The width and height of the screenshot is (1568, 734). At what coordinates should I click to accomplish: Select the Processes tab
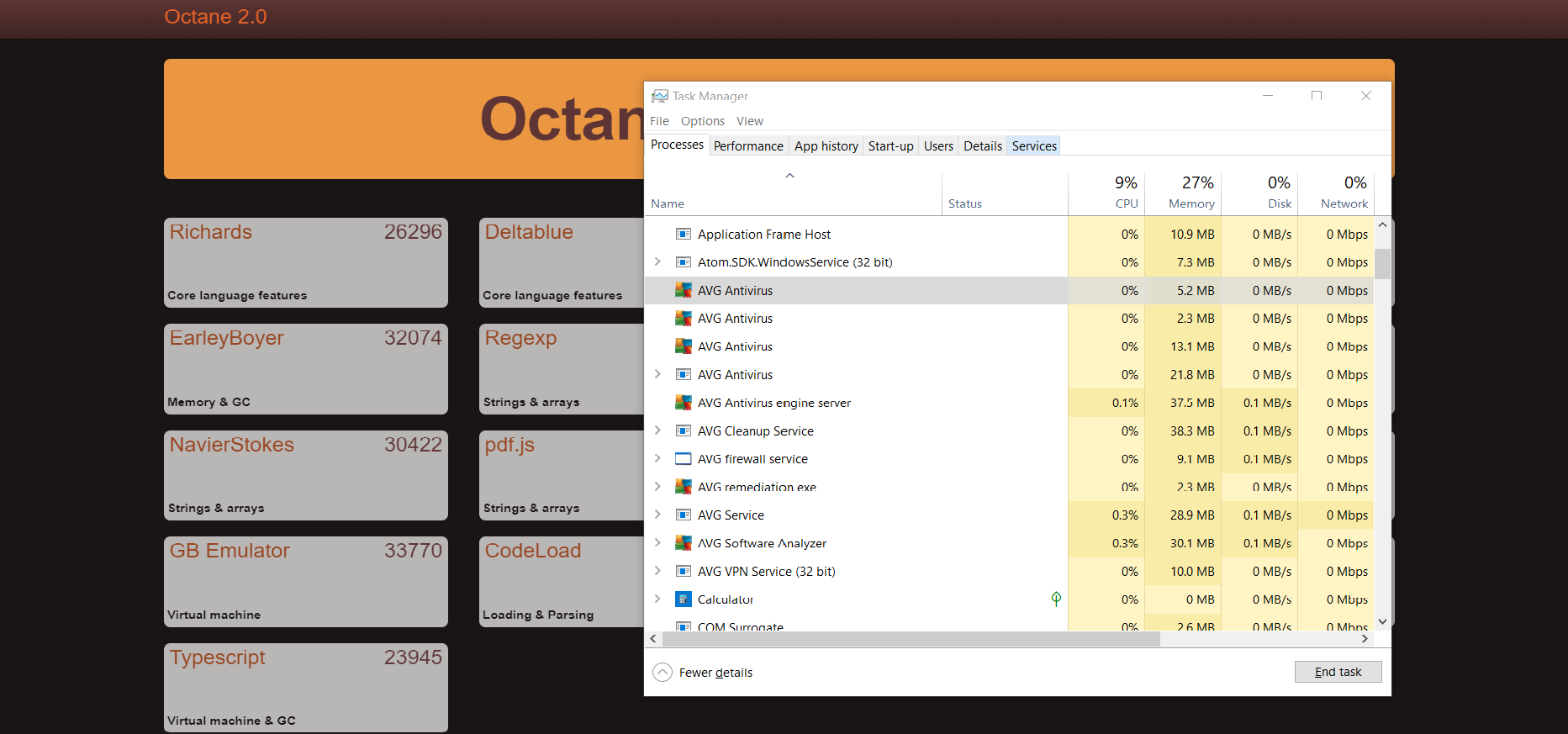[677, 145]
